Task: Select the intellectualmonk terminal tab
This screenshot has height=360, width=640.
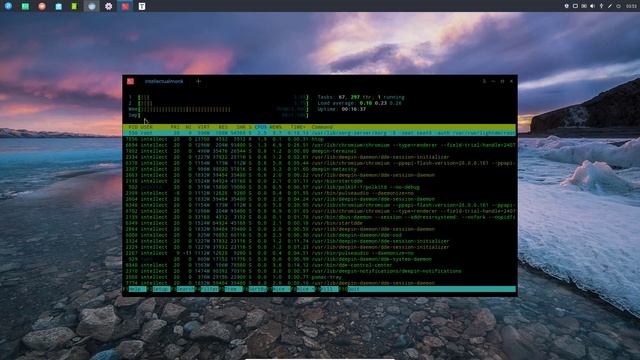Action: [x=164, y=81]
